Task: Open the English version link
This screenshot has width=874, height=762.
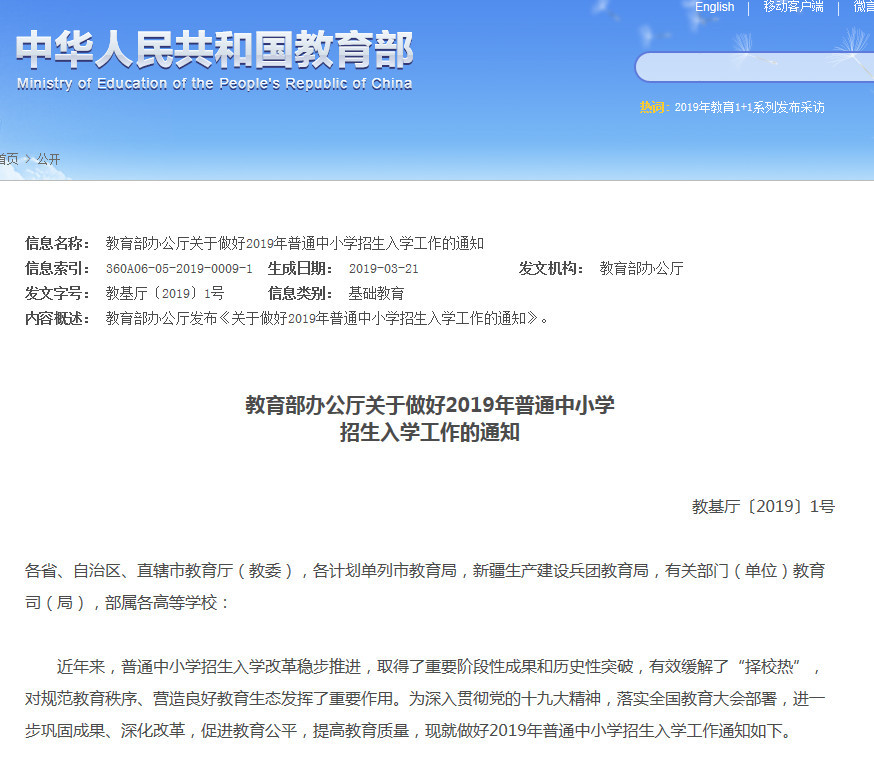Action: (714, 7)
